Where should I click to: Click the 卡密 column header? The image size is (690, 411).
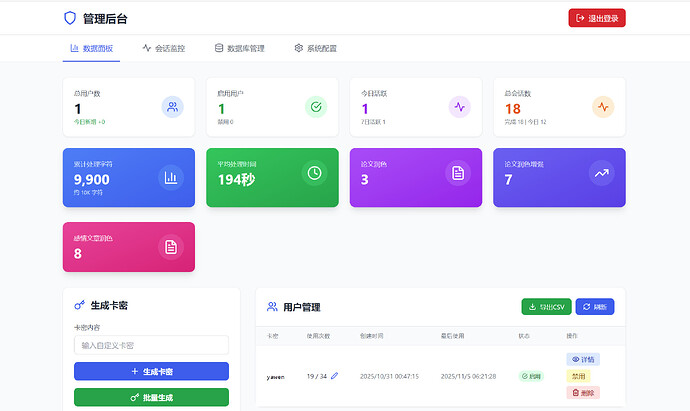(x=272, y=336)
